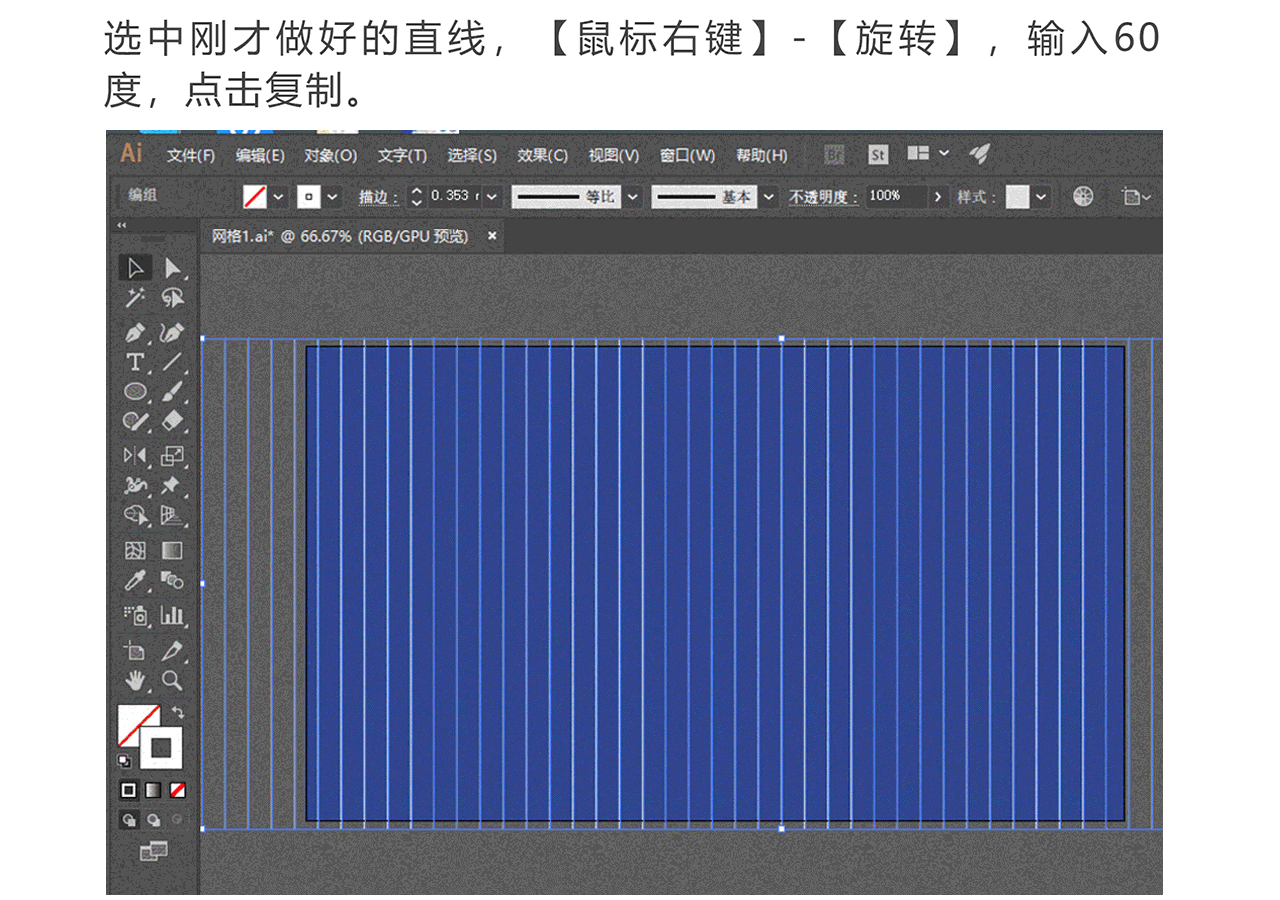
Task: Open the Bridge (Br) icon
Action: (834, 155)
